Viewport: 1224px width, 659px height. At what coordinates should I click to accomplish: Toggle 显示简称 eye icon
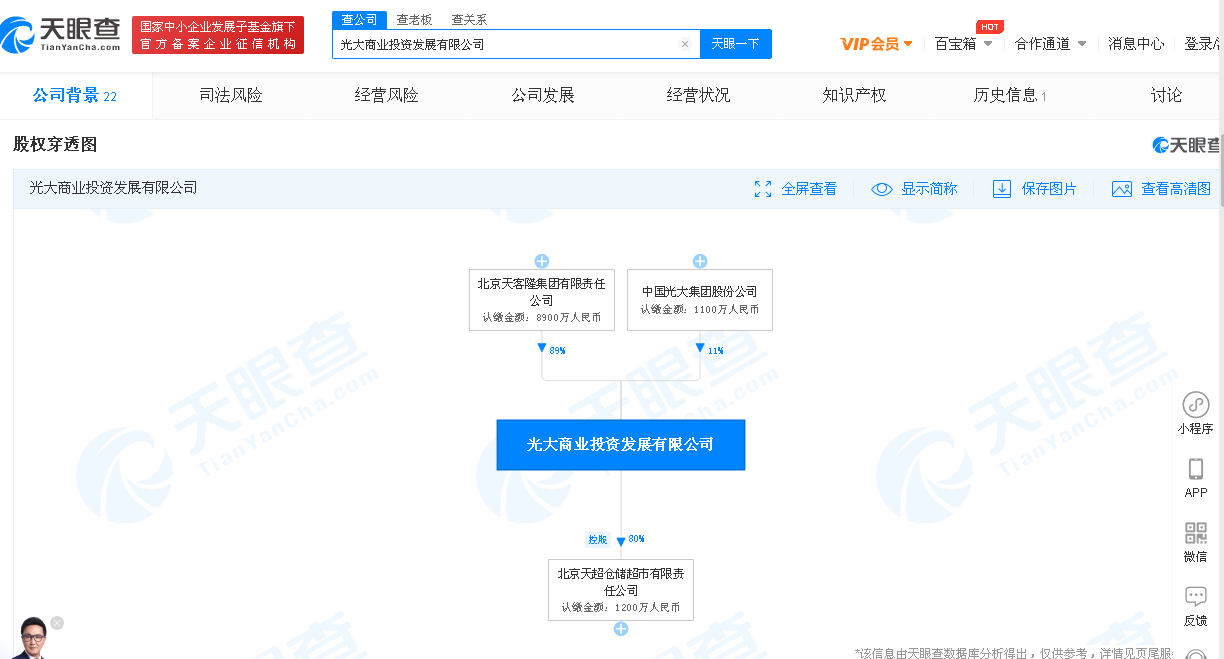tap(881, 189)
